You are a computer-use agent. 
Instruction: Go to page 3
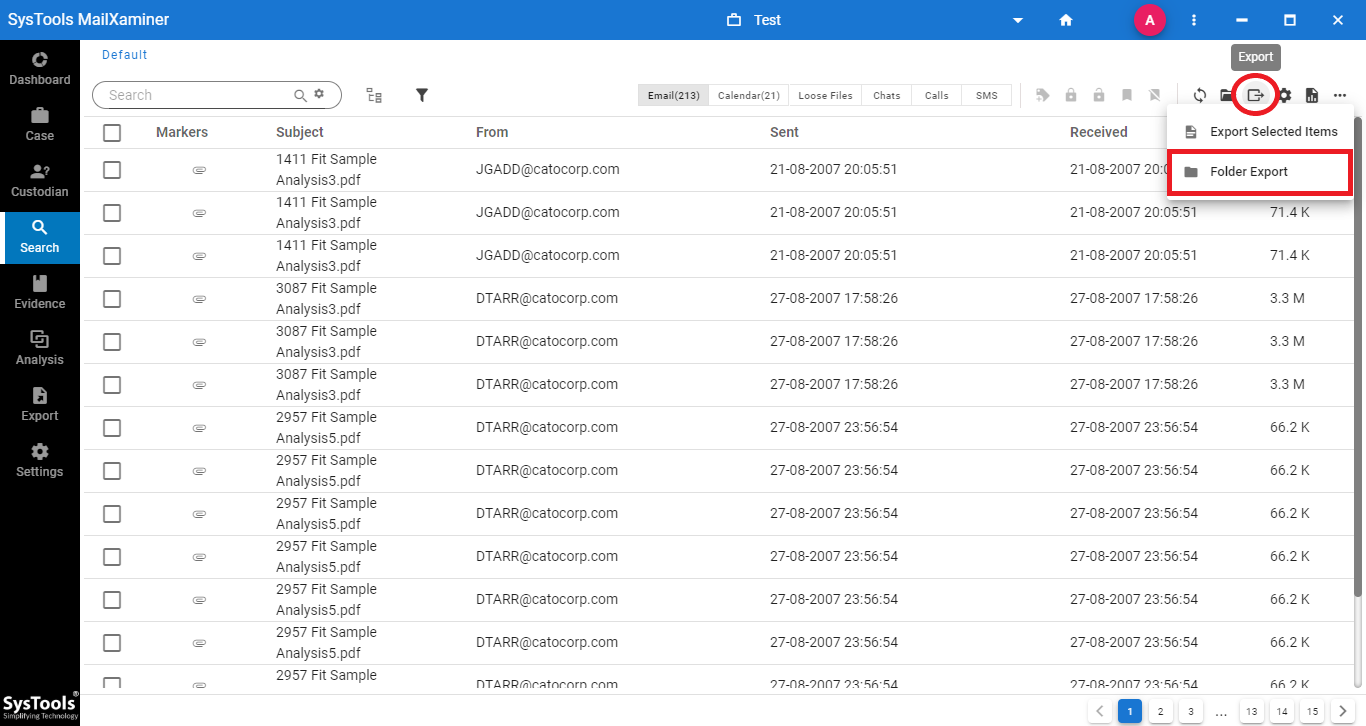click(1190, 712)
